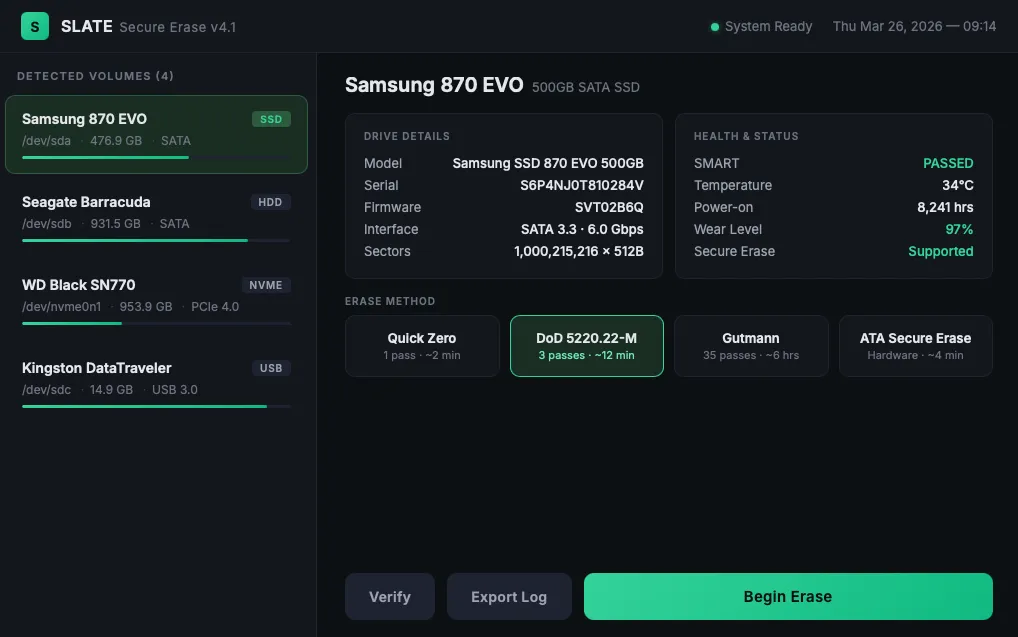Click the USB badge on Kingston DataTraveler
Screen dimensions: 1018x637
click(271, 368)
